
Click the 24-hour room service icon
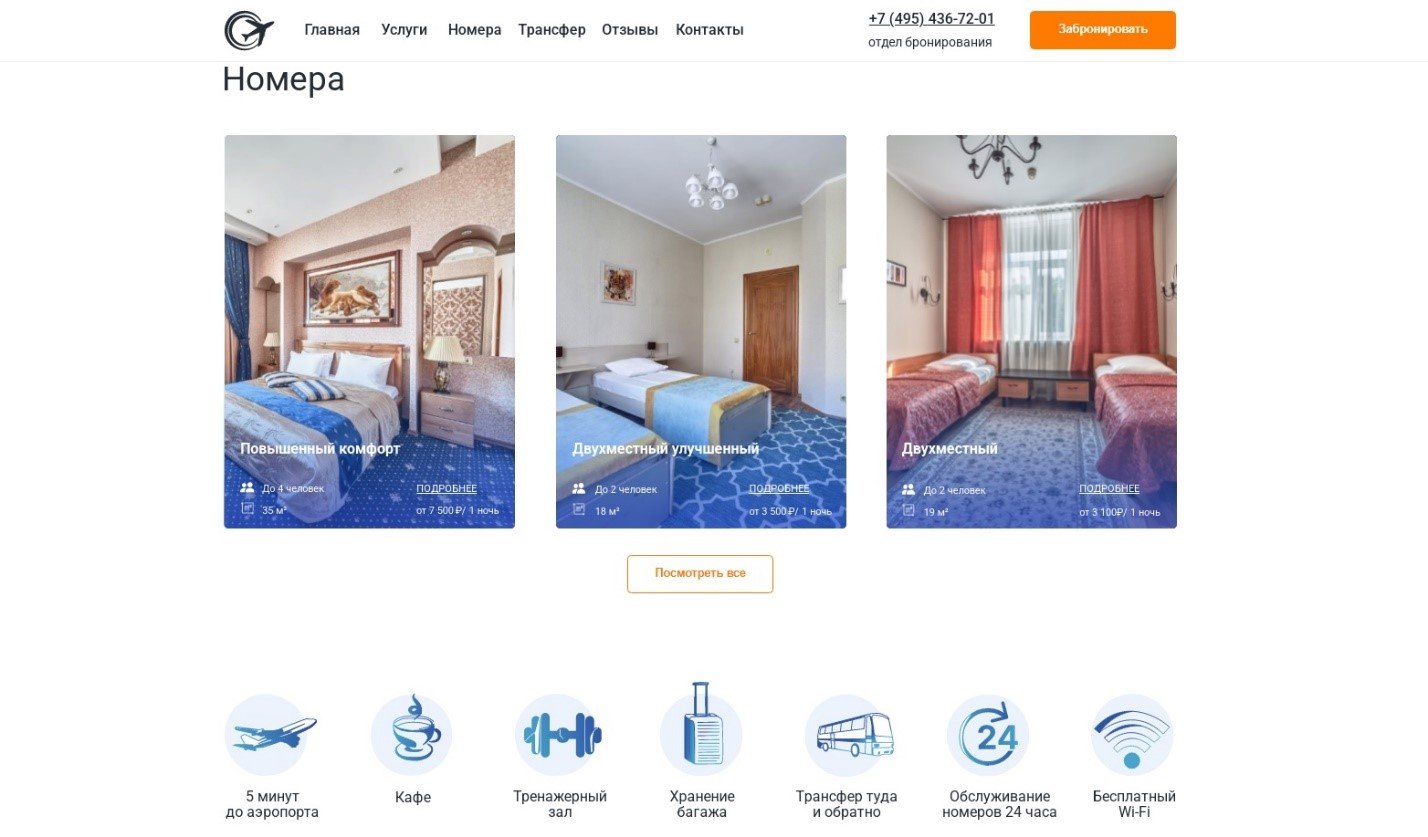(988, 735)
